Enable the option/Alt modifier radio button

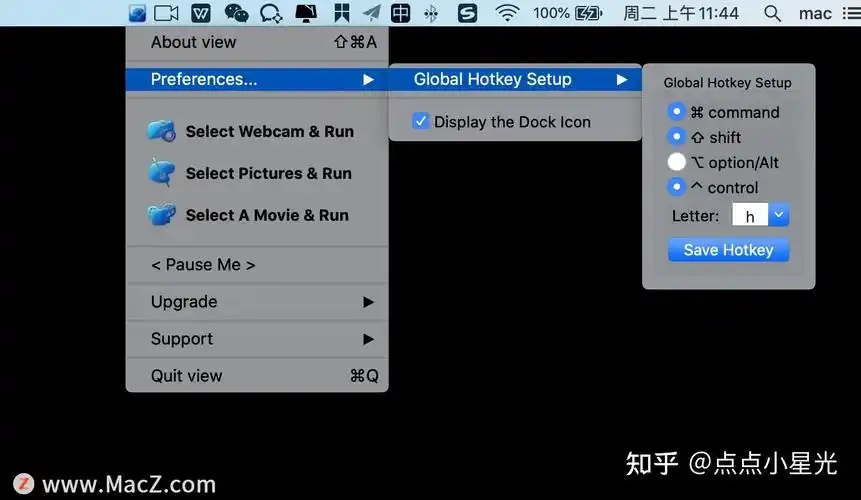pos(676,162)
